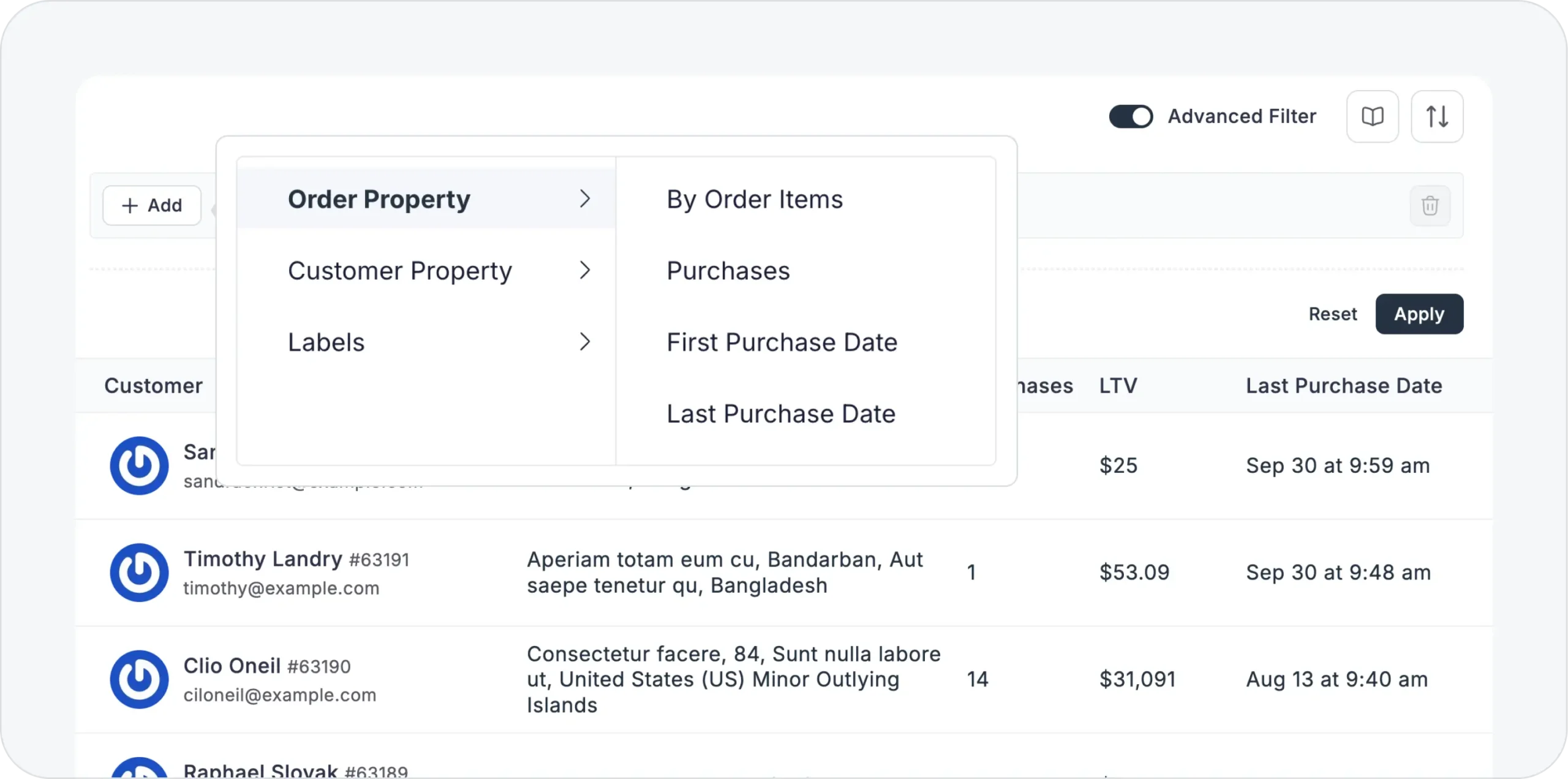Choose Purchases from the submenu

click(x=728, y=271)
